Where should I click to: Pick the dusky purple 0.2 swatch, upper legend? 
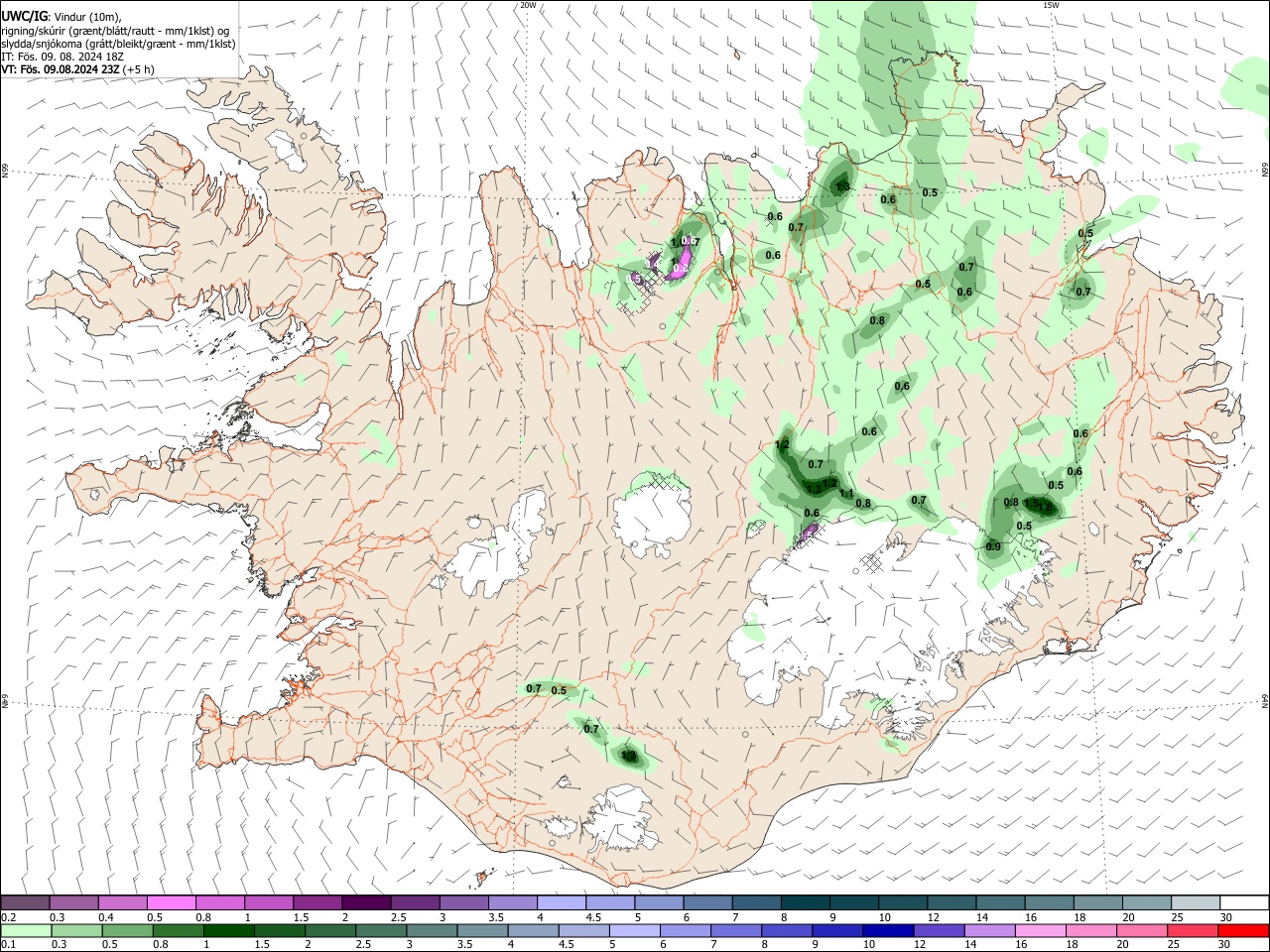[25, 902]
